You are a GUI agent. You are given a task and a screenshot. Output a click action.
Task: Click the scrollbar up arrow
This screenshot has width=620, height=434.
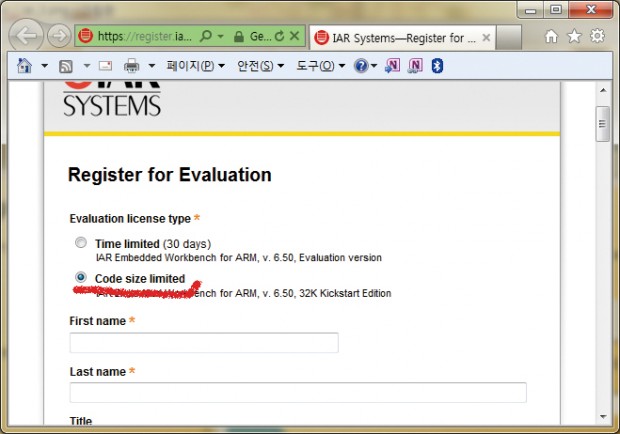tap(603, 91)
